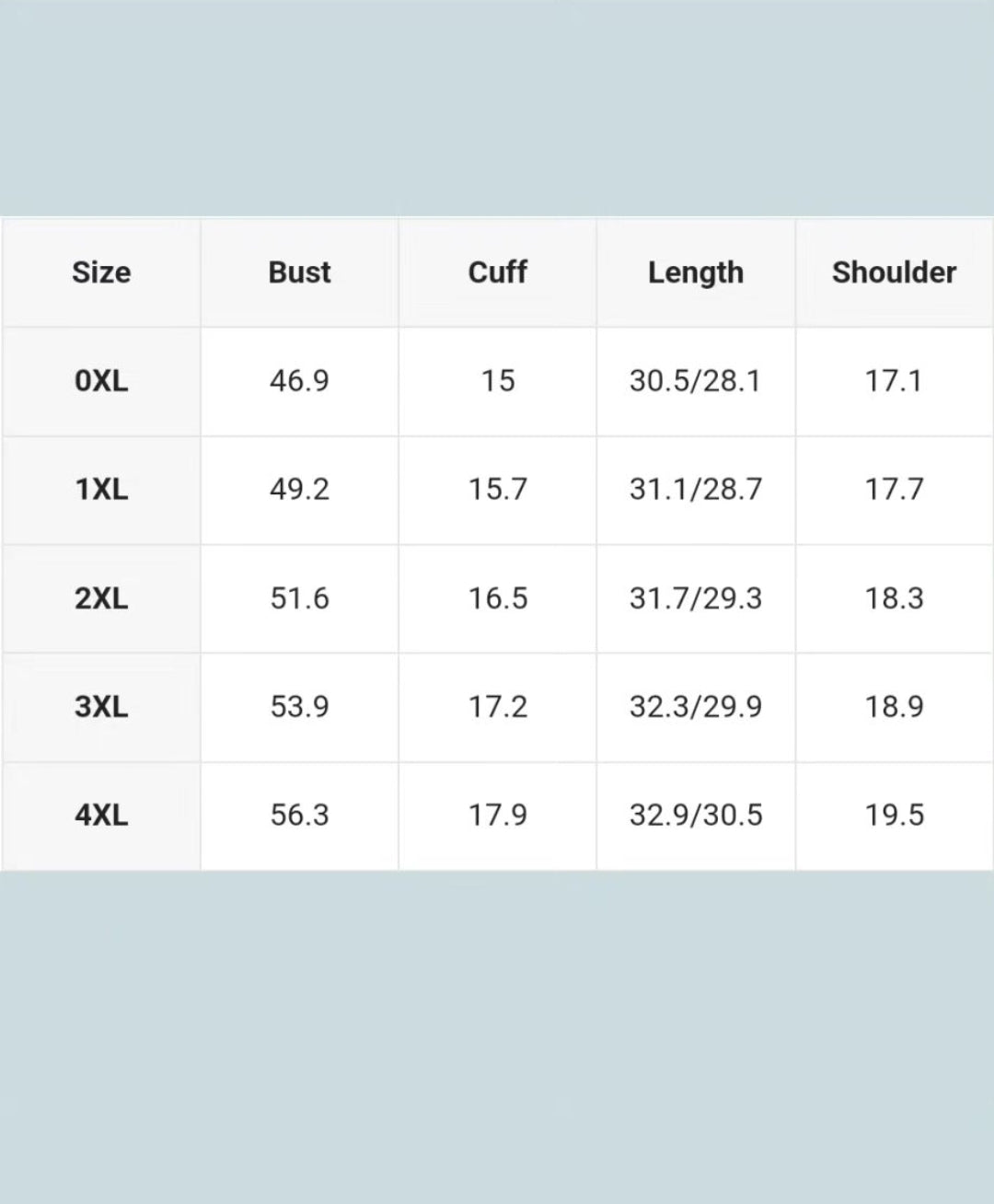
Task: Click the 1XL size row label
Action: [x=101, y=490]
